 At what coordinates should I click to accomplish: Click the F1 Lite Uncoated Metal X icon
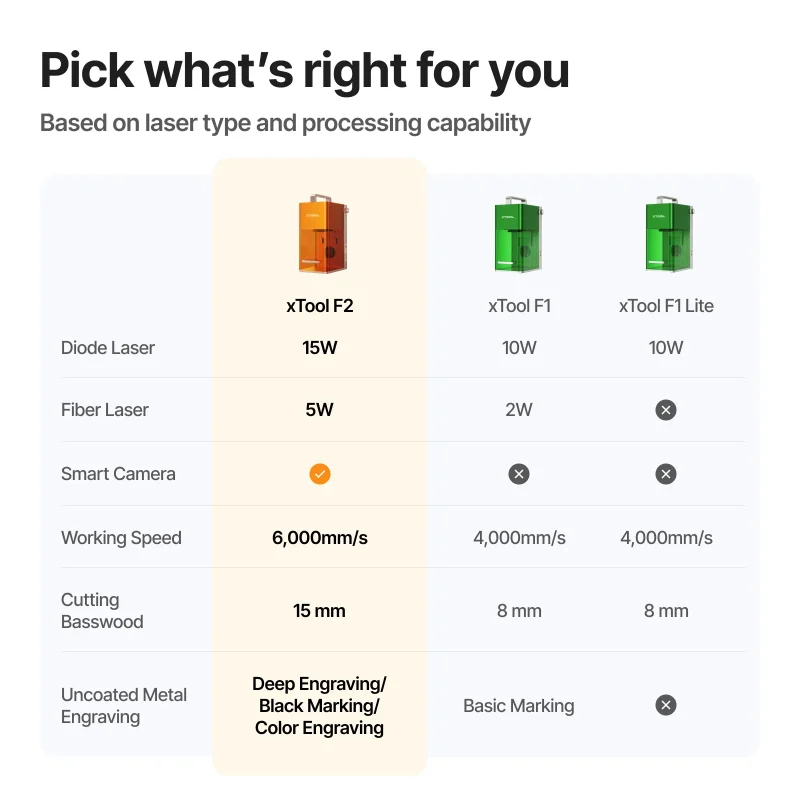coord(666,706)
